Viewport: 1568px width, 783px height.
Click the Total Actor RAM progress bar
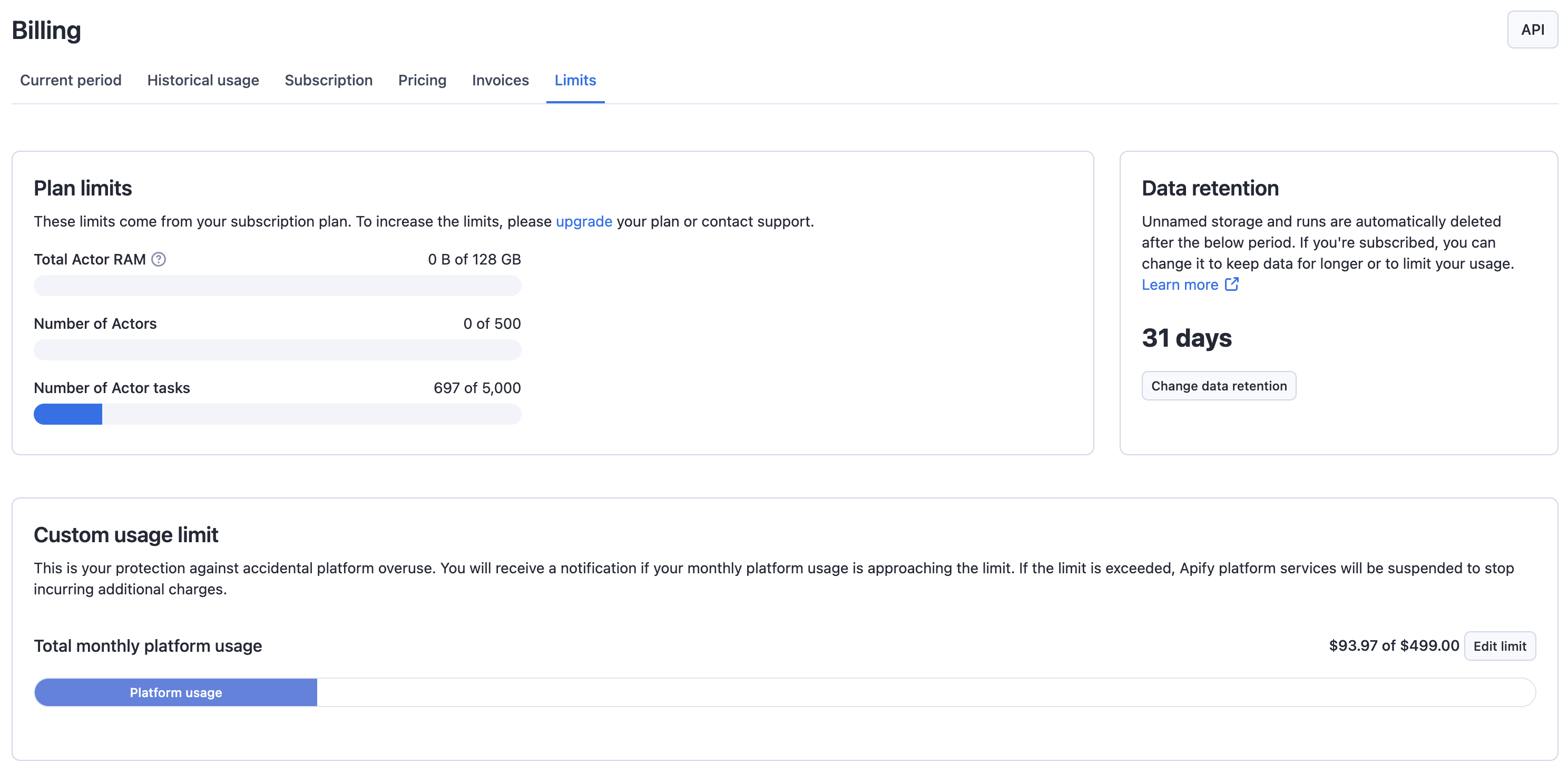click(x=278, y=286)
